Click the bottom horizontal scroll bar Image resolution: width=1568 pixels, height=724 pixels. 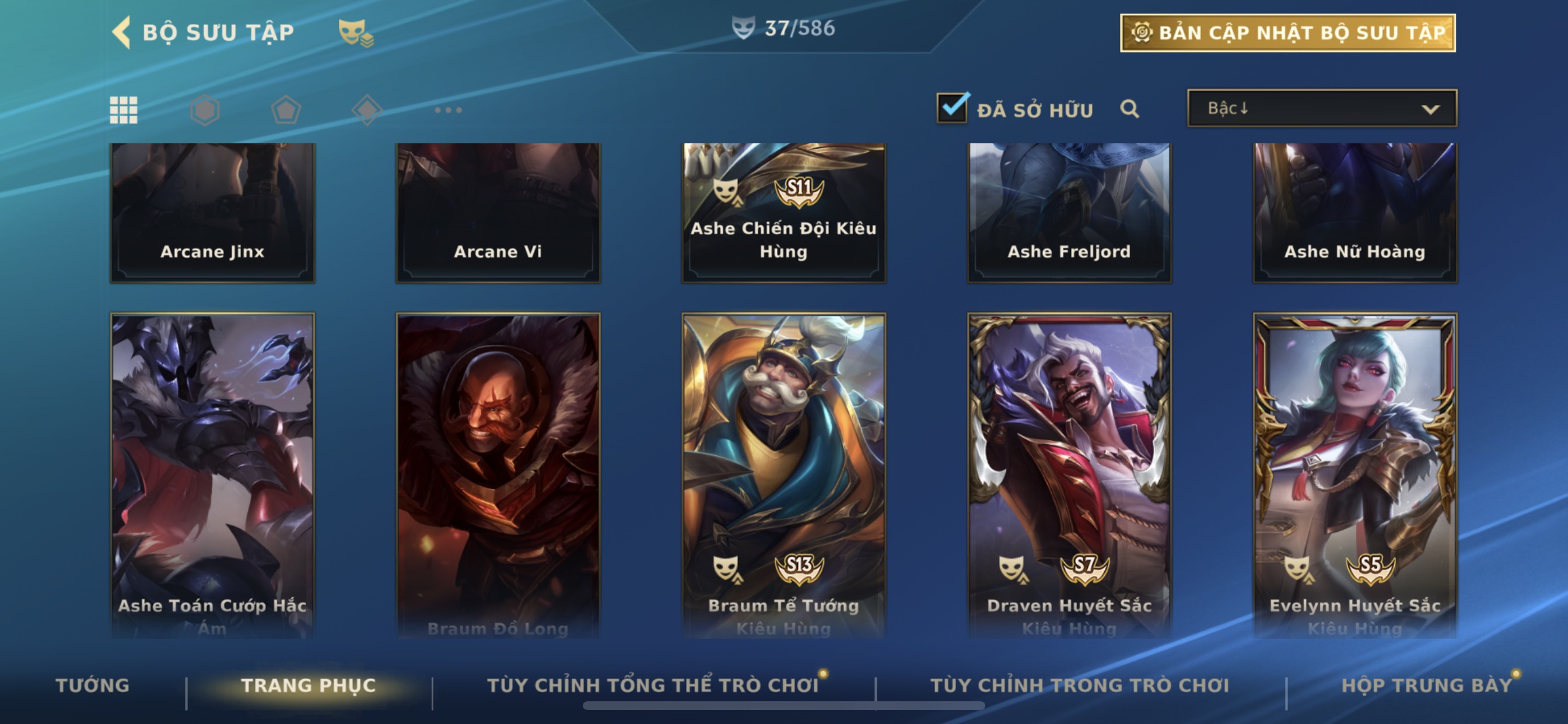783,706
